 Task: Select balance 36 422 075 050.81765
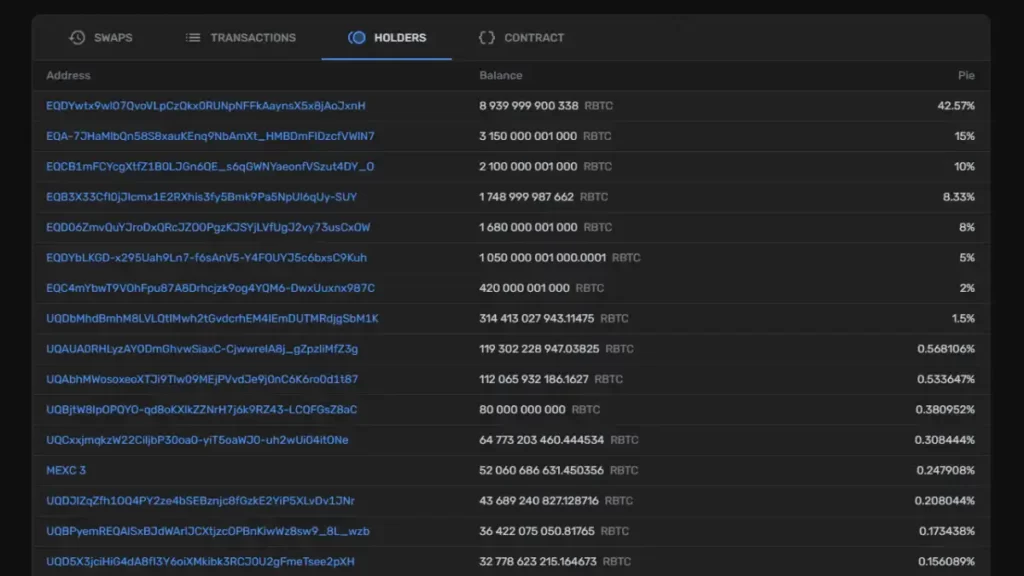coord(537,531)
